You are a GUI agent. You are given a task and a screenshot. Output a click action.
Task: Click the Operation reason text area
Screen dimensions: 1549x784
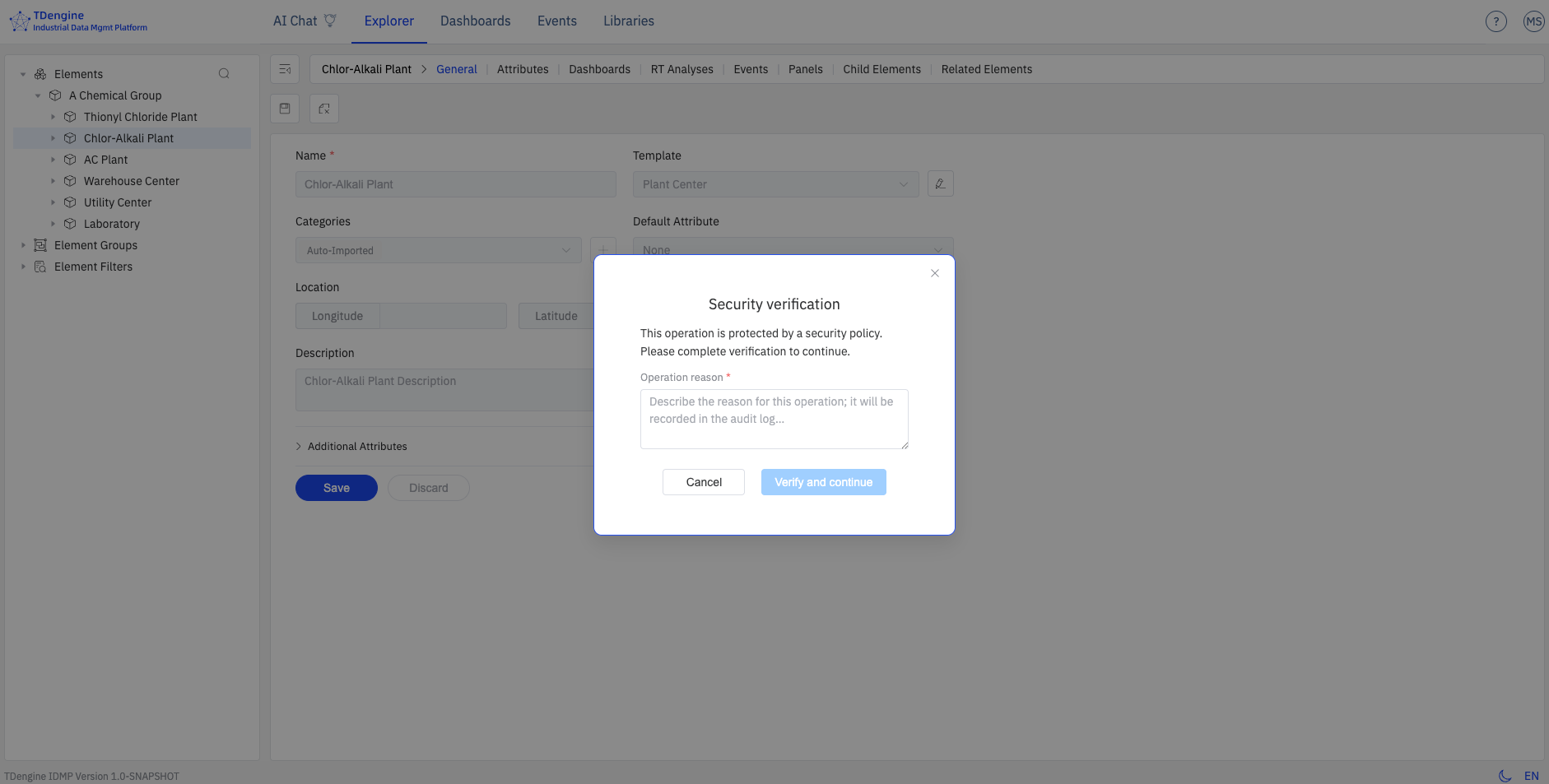click(x=774, y=419)
